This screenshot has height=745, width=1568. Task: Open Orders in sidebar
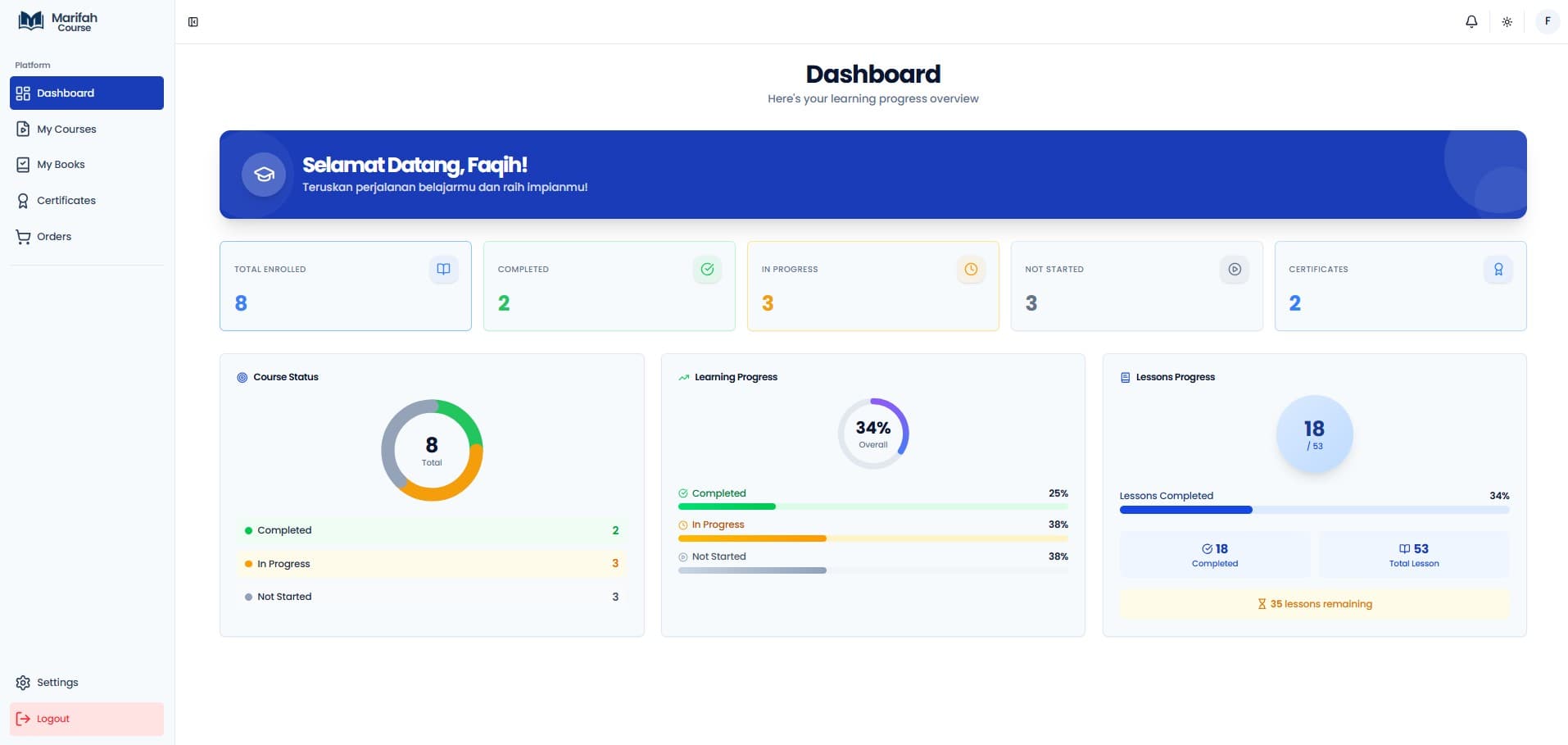87,237
